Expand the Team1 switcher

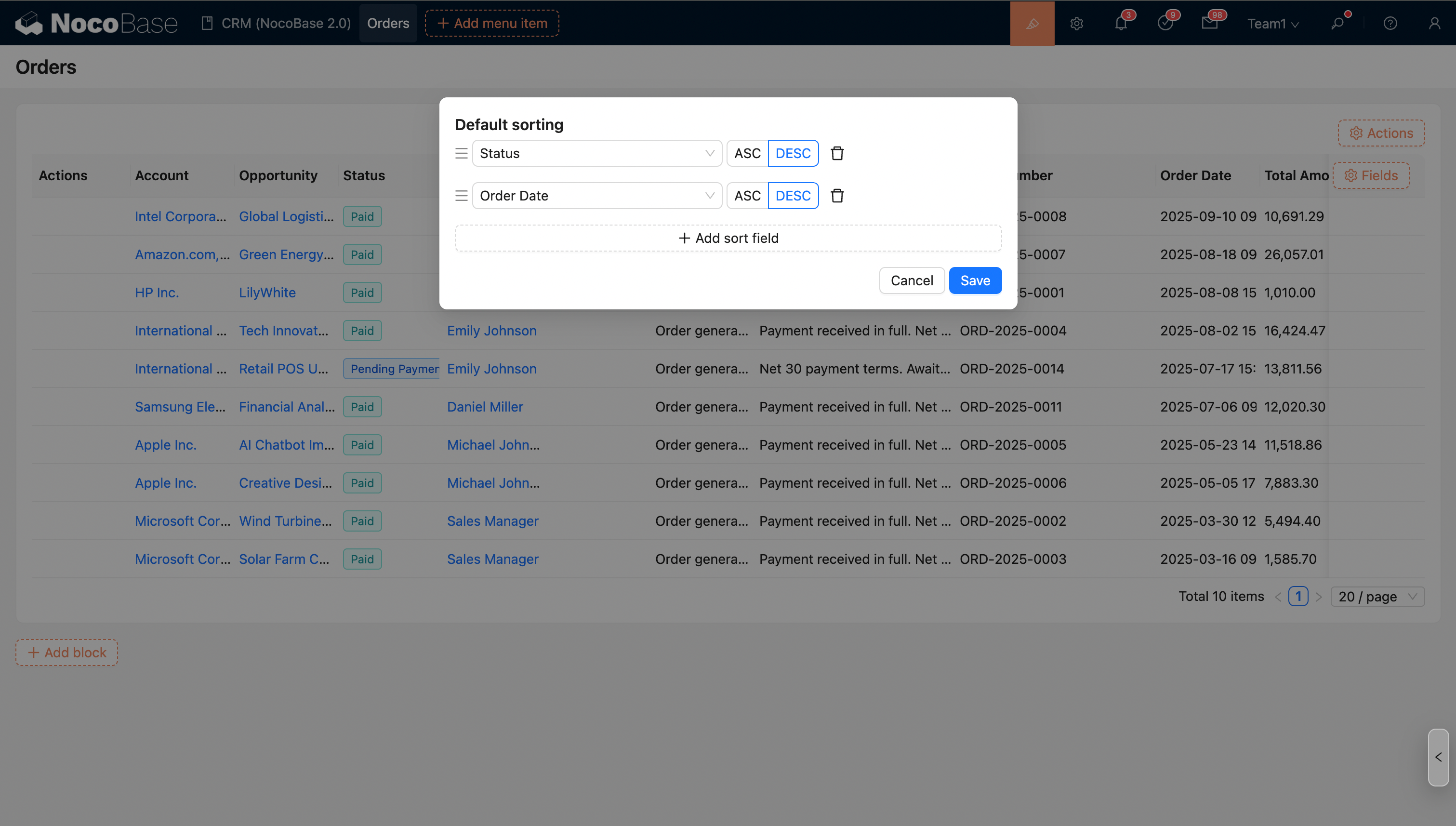point(1272,23)
